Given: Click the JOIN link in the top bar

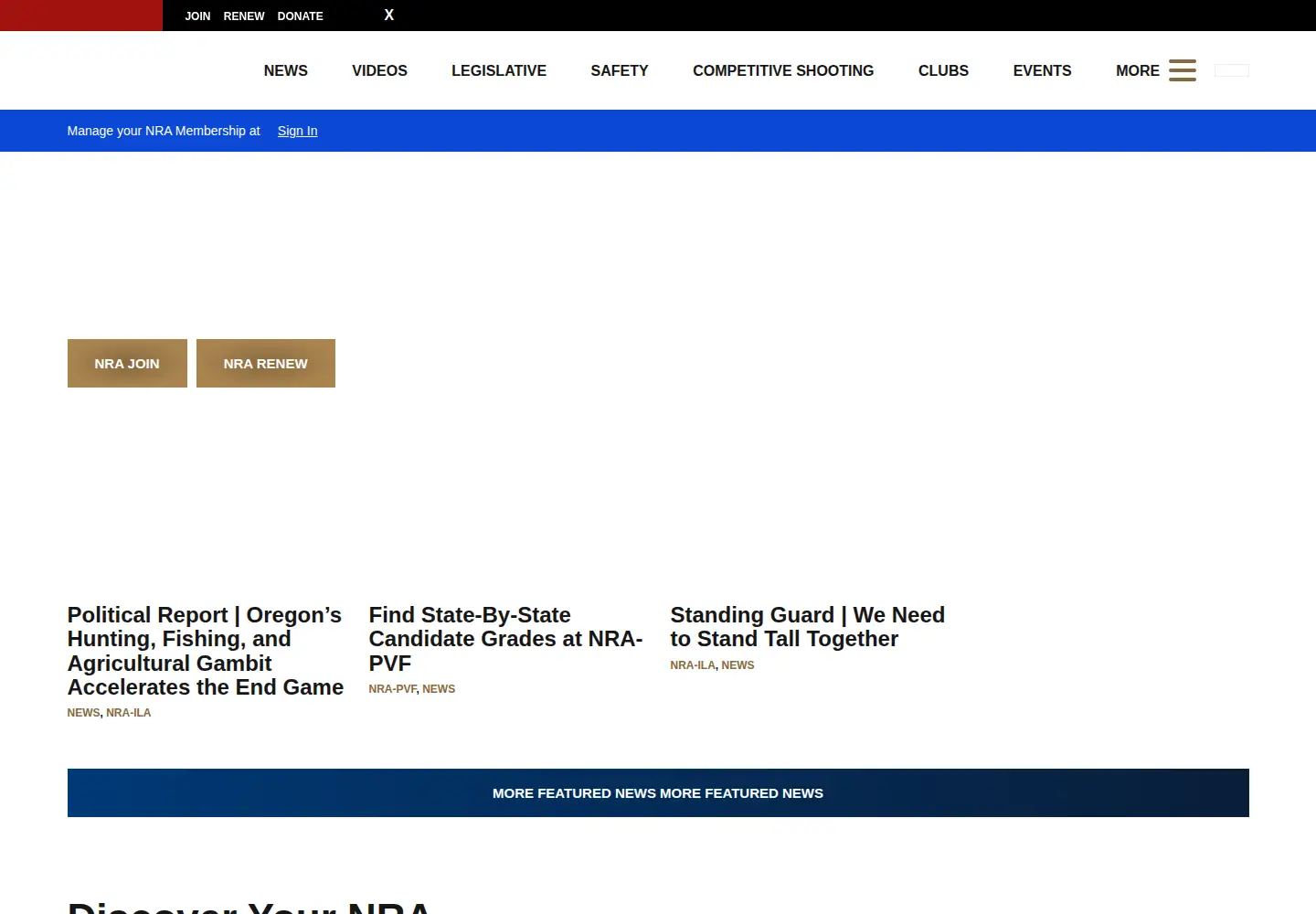Looking at the screenshot, I should [x=197, y=16].
